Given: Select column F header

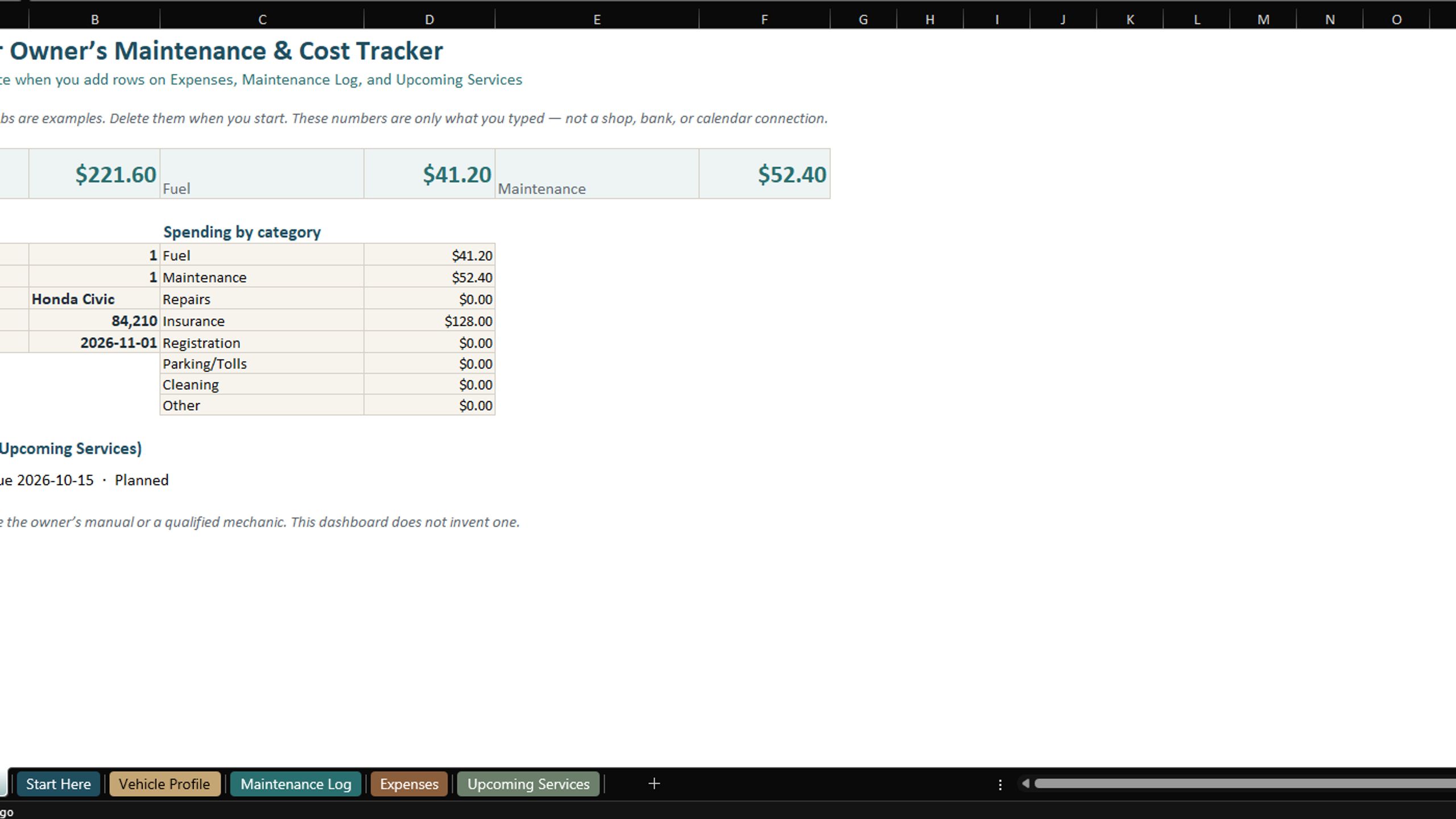Looking at the screenshot, I should point(764,19).
